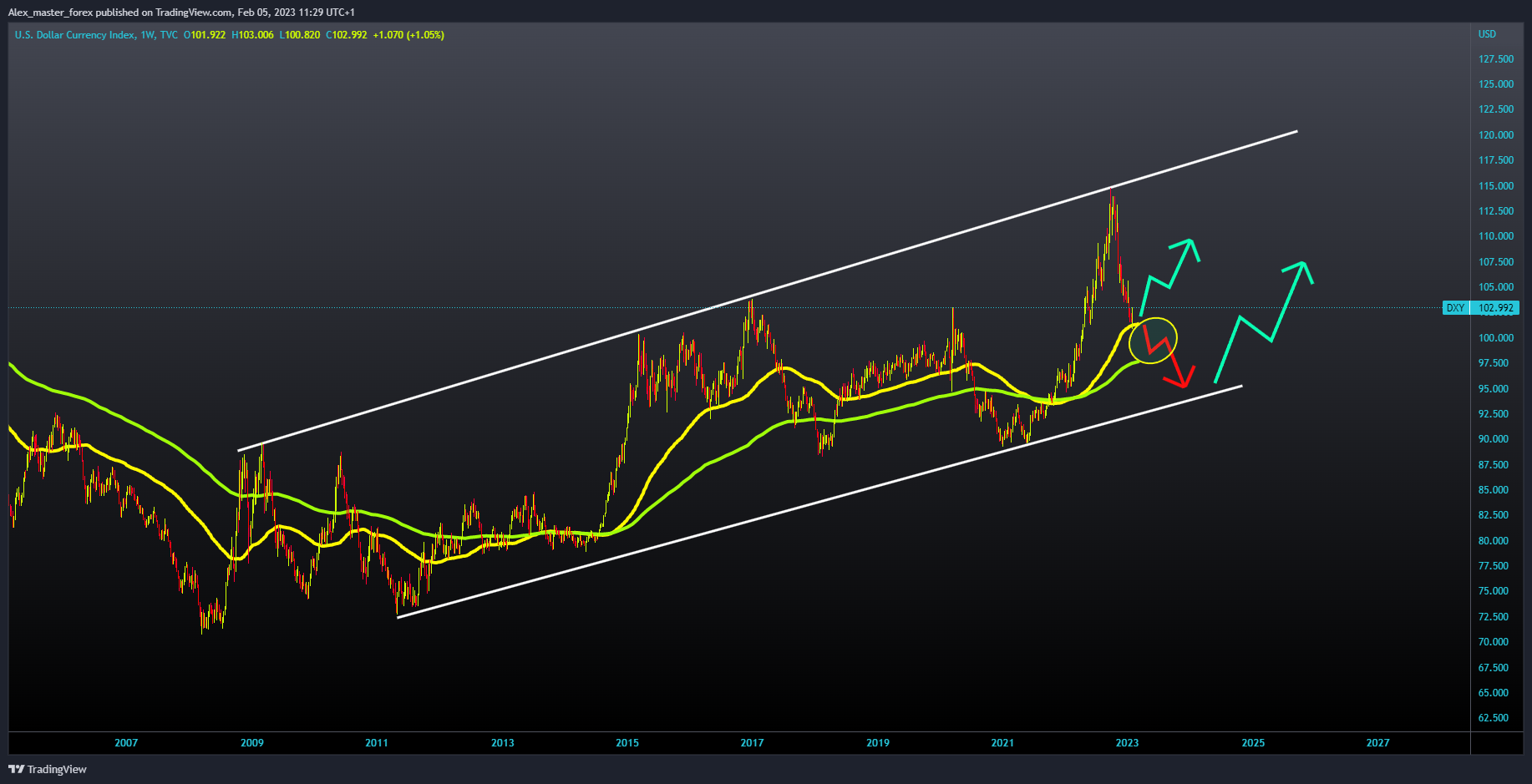Click the 110.000 price axis label
The image size is (1532, 784).
[x=1496, y=236]
